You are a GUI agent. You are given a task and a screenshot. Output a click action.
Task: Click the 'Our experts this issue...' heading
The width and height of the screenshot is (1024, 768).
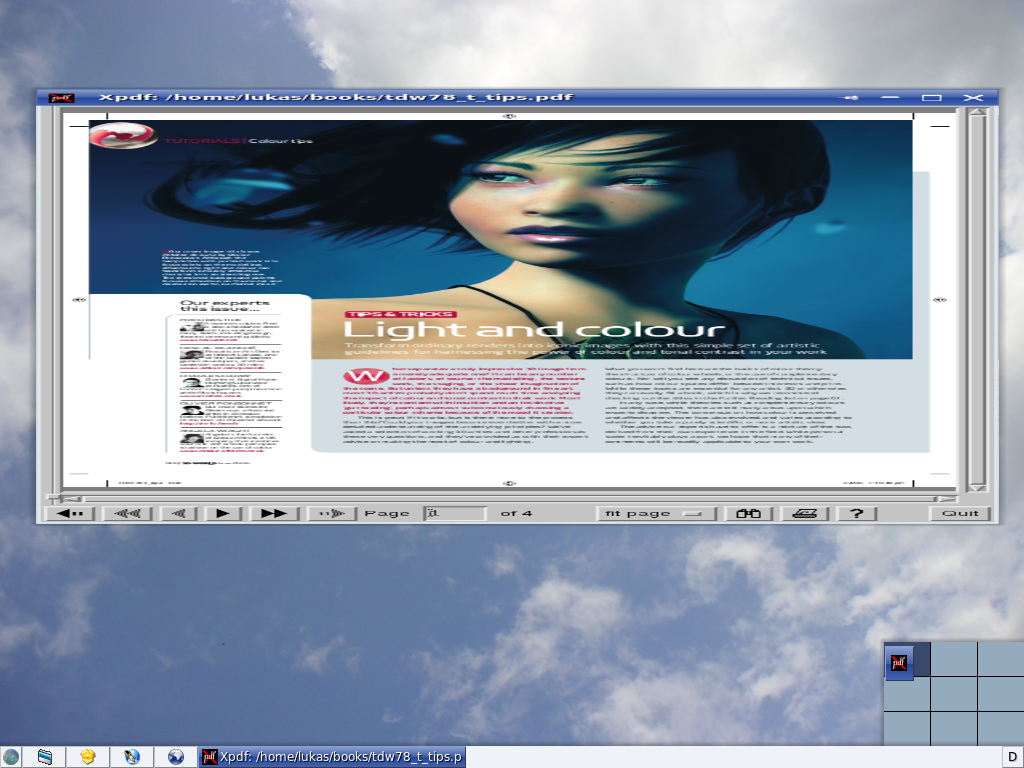tap(225, 305)
